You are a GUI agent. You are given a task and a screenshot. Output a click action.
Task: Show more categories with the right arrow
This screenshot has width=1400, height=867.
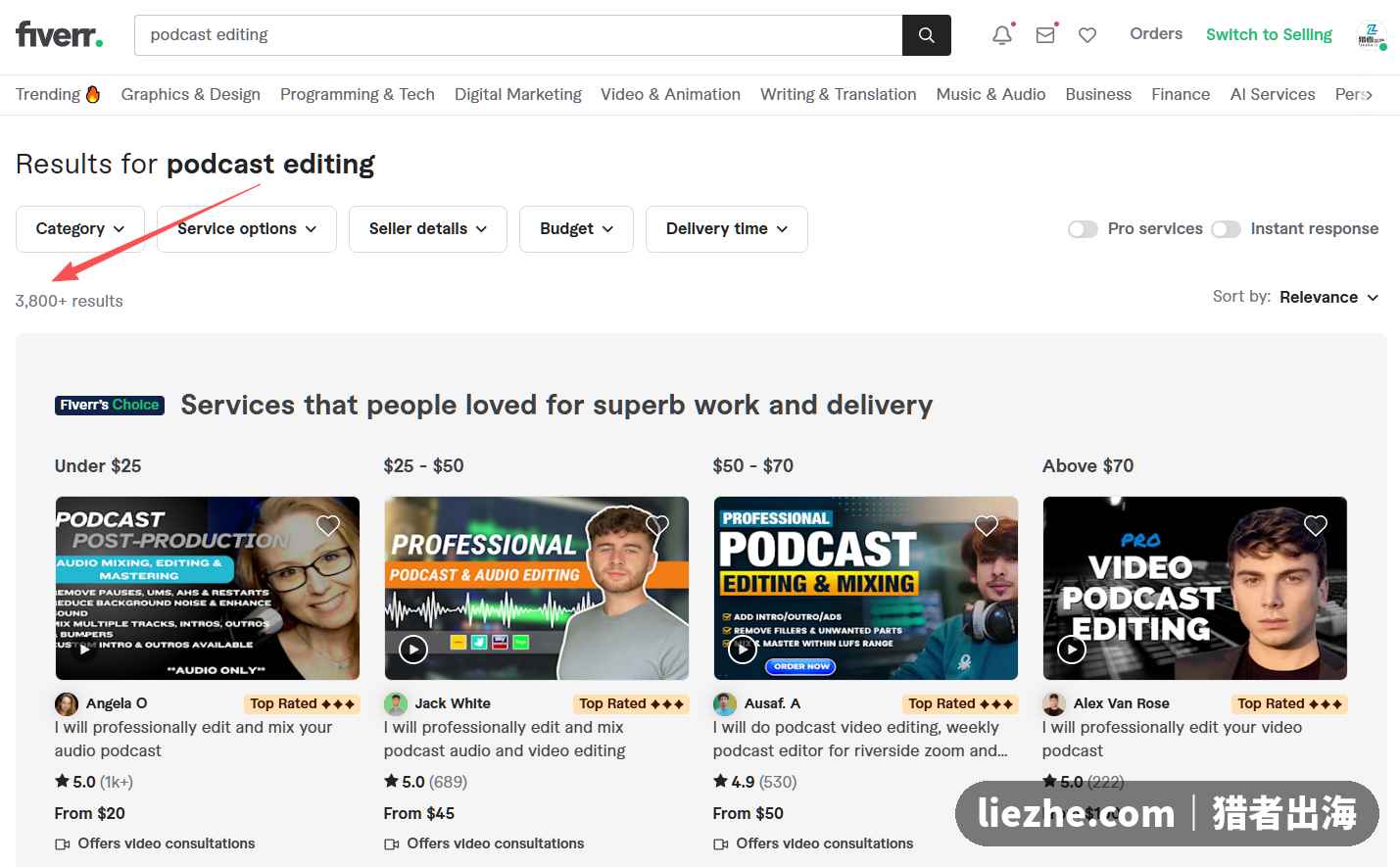(1369, 94)
